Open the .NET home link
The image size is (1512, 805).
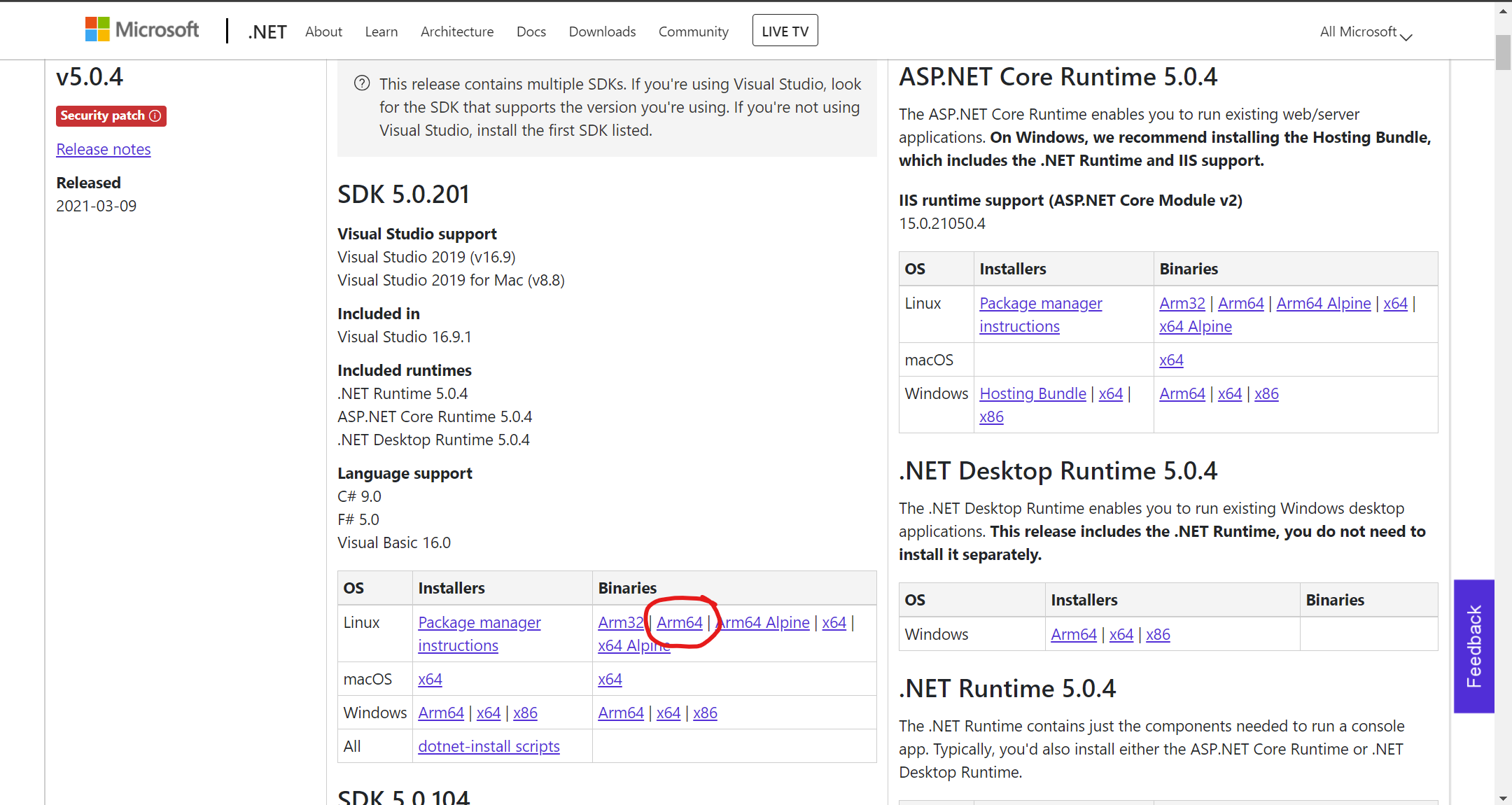267,31
